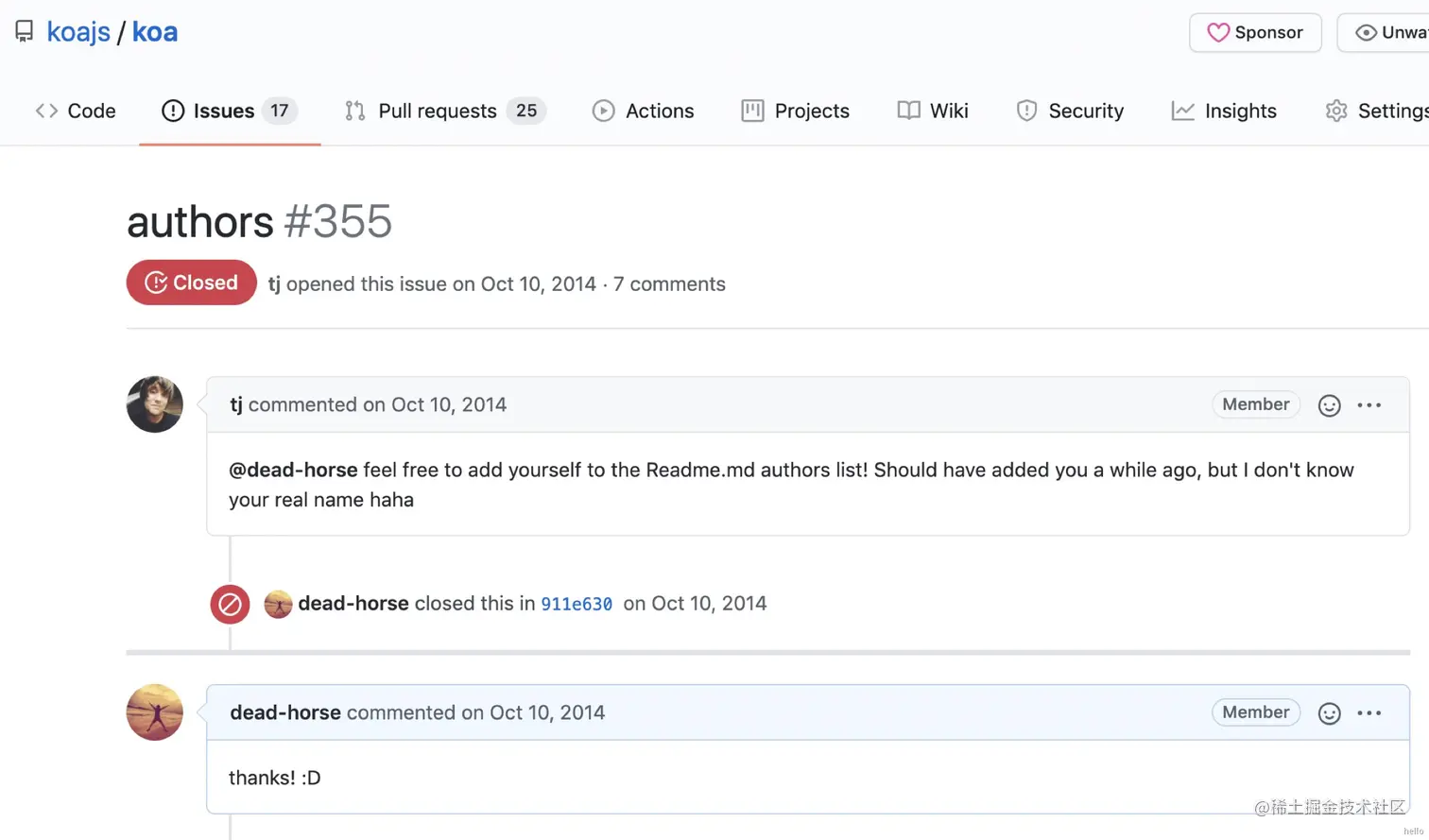Add reaction with smiley on tj's comment
Viewport: 1429px width, 840px height.
1329,405
